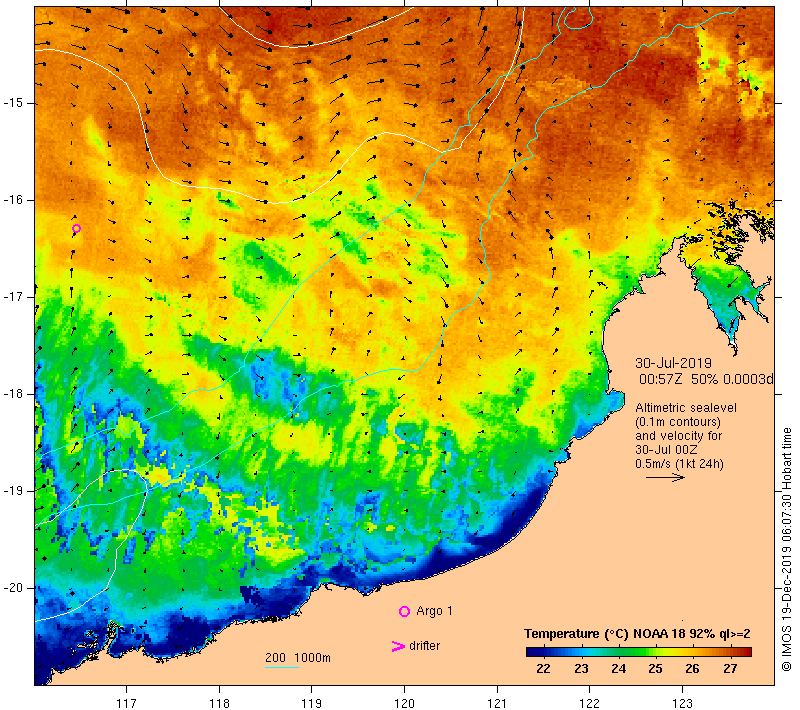Click the latitude label '-15'
Viewport: 800px width, 710px height.
(x=13, y=103)
